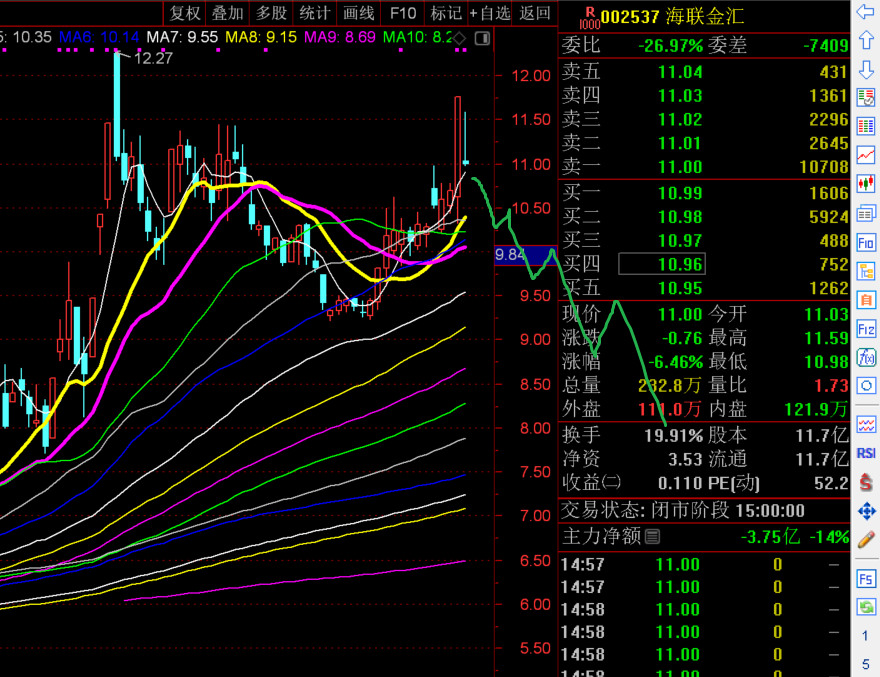
Task: Click the F12 trading icon
Action: 865,329
